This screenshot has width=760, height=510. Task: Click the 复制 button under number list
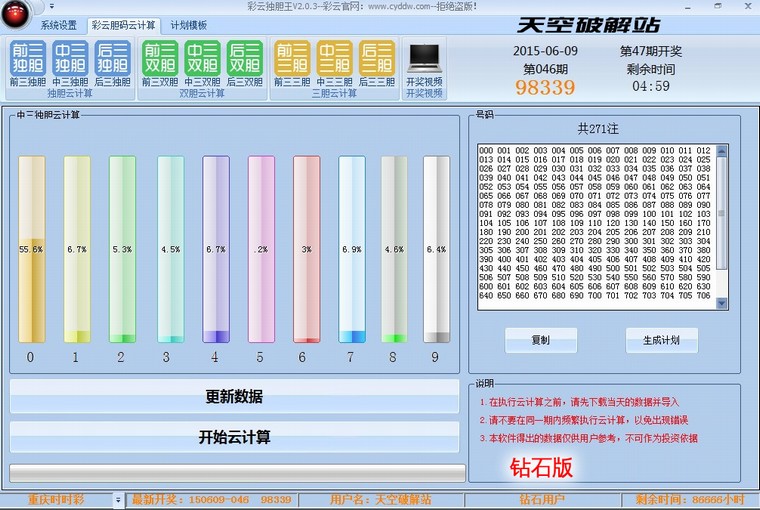(541, 340)
